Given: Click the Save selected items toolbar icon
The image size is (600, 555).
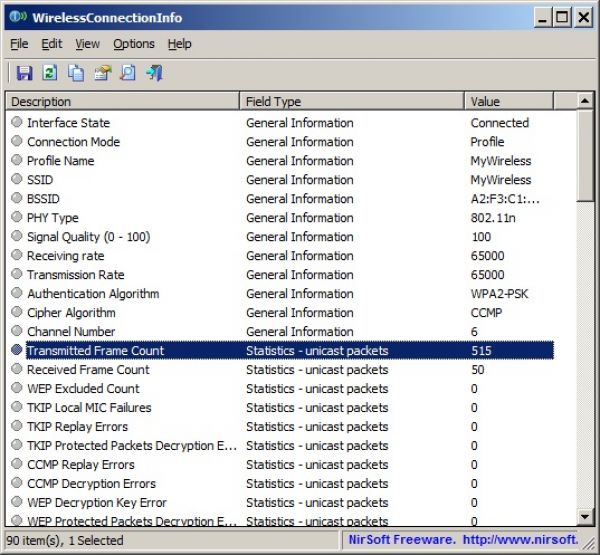Looking at the screenshot, I should pos(24,73).
